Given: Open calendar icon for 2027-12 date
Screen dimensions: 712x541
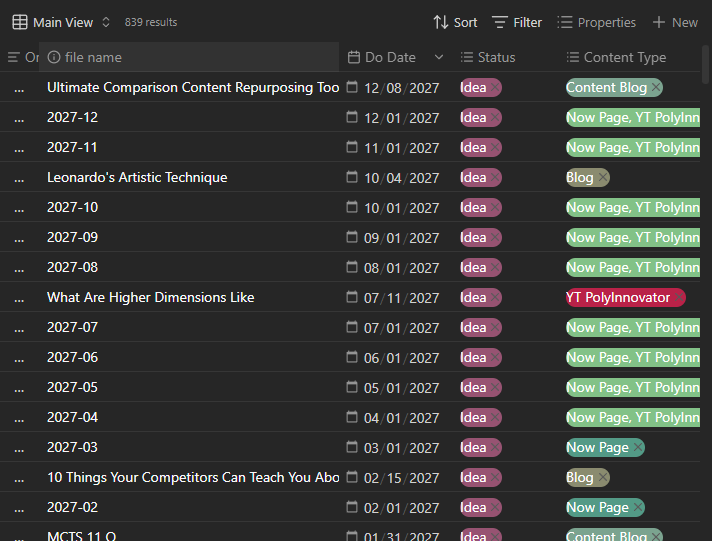Looking at the screenshot, I should click(352, 118).
